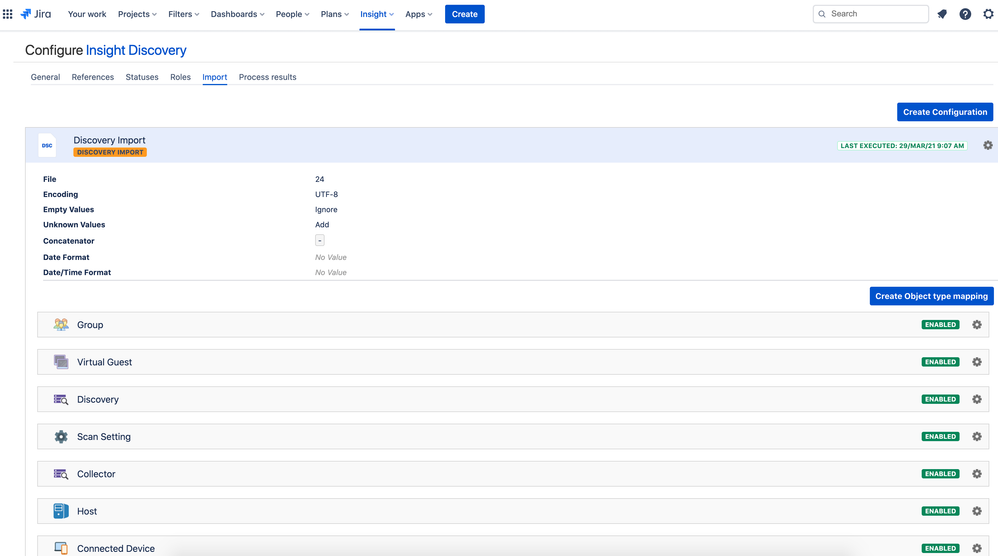Select the Import tab
This screenshot has height=556, width=998.
pyautogui.click(x=214, y=77)
